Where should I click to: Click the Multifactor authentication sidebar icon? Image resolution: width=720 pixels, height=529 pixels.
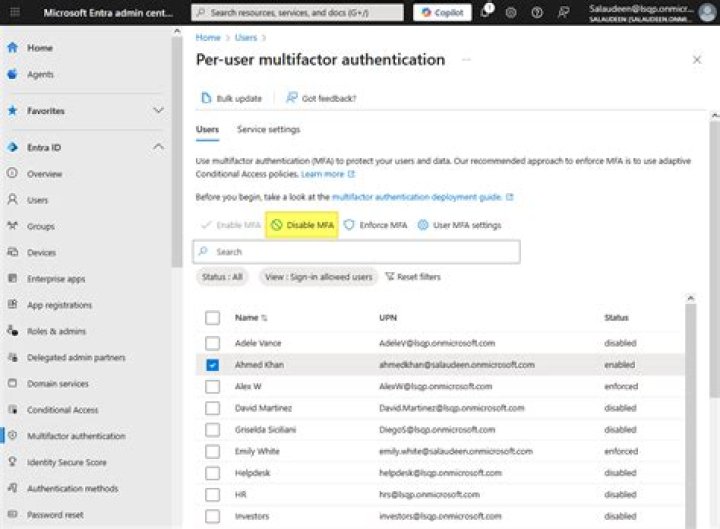coord(13,435)
